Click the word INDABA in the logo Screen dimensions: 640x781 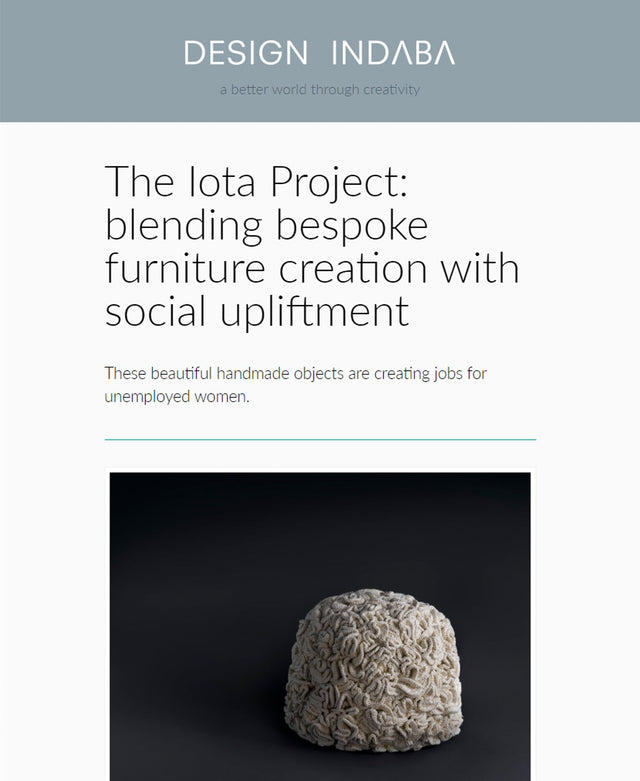392,53
